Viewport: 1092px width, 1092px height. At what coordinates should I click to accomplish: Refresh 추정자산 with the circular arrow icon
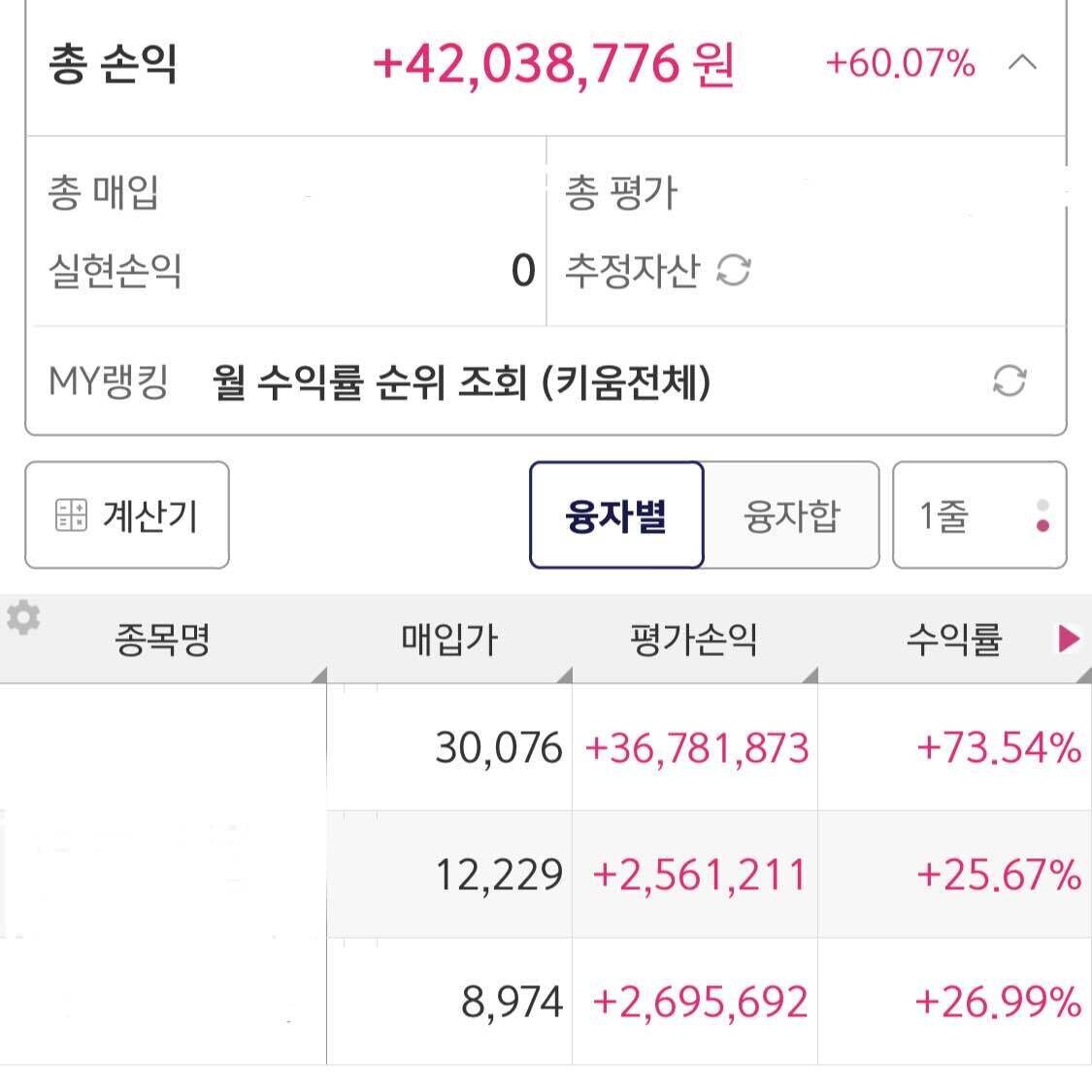coord(733,272)
